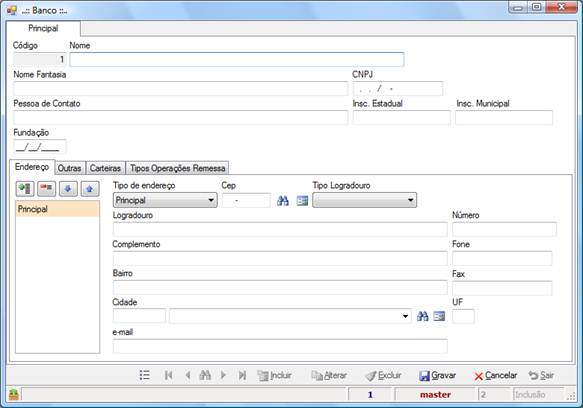Focus the Nome input field
This screenshot has width=583, height=408.
[x=237, y=60]
